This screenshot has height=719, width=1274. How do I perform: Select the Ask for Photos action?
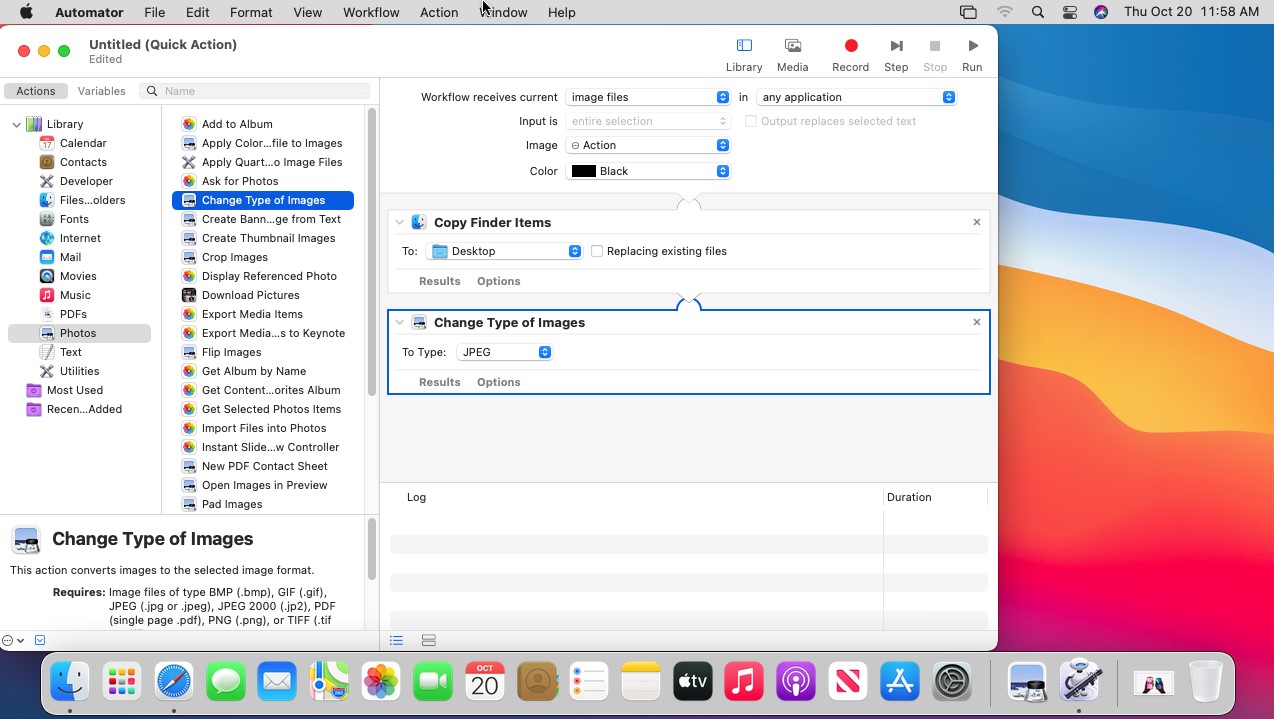tap(240, 181)
